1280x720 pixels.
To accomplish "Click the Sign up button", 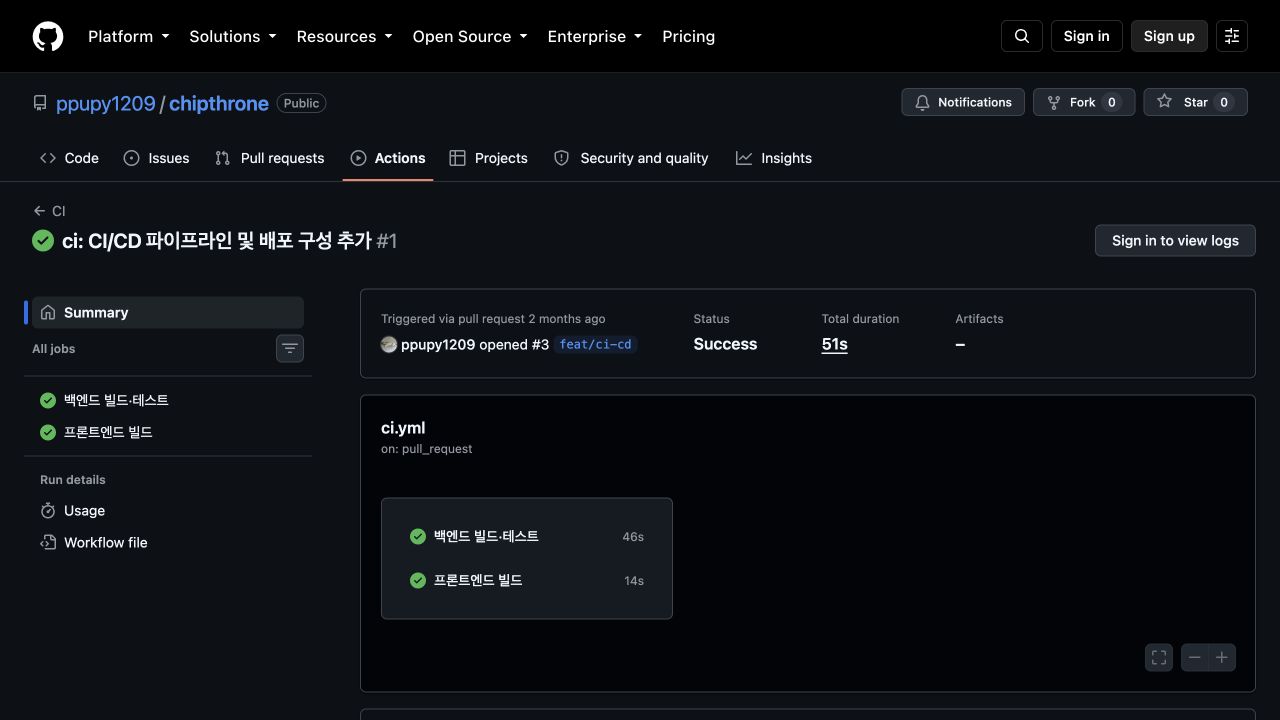I will 1169,36.
